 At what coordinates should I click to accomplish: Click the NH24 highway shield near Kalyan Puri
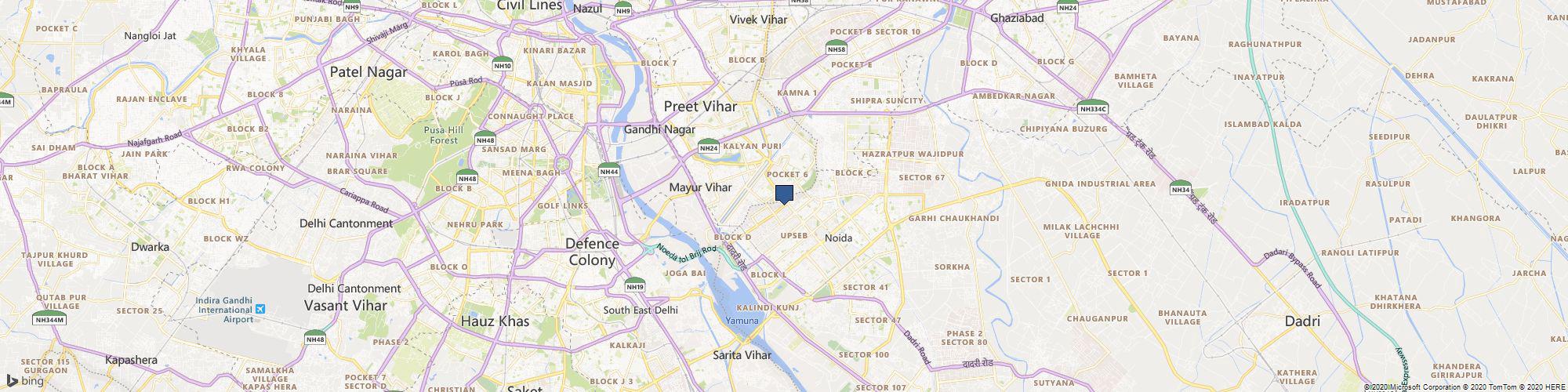pyautogui.click(x=709, y=146)
